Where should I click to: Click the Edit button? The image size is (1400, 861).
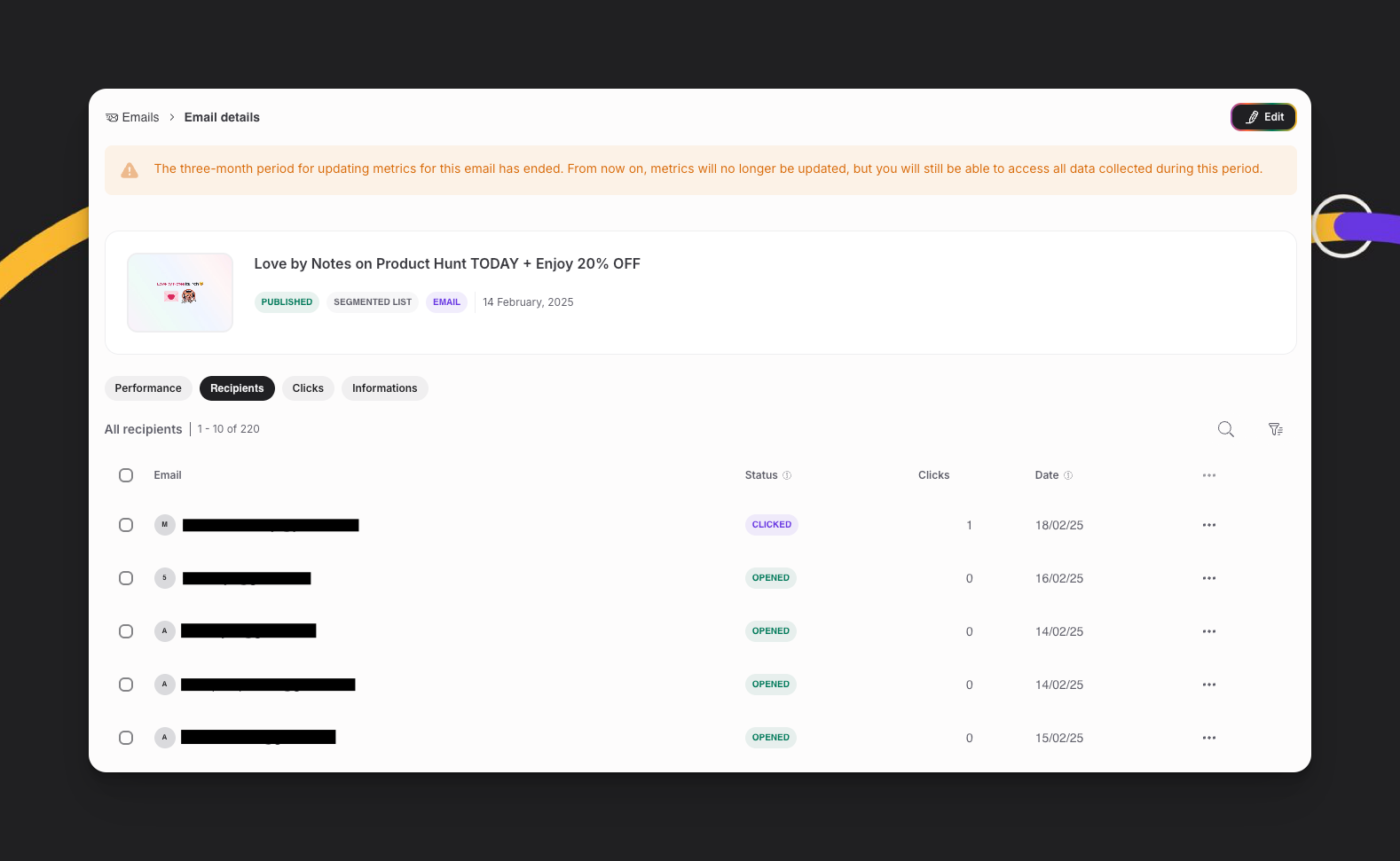tap(1263, 117)
